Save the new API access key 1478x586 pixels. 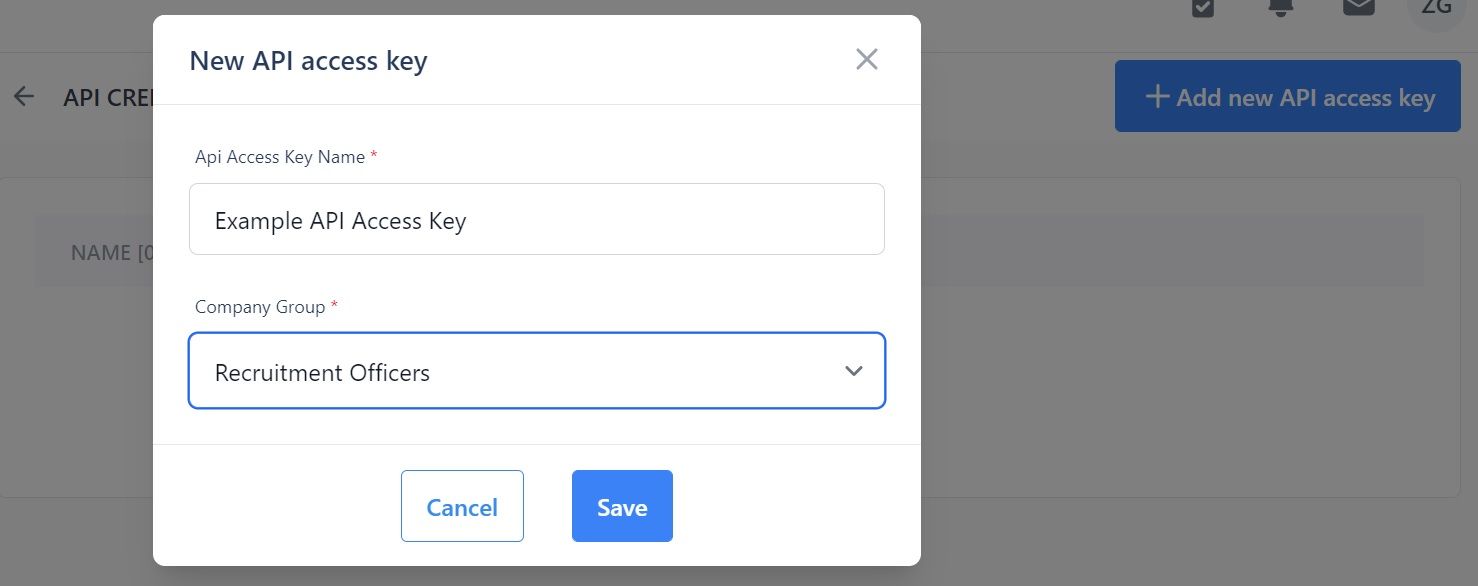click(x=622, y=506)
